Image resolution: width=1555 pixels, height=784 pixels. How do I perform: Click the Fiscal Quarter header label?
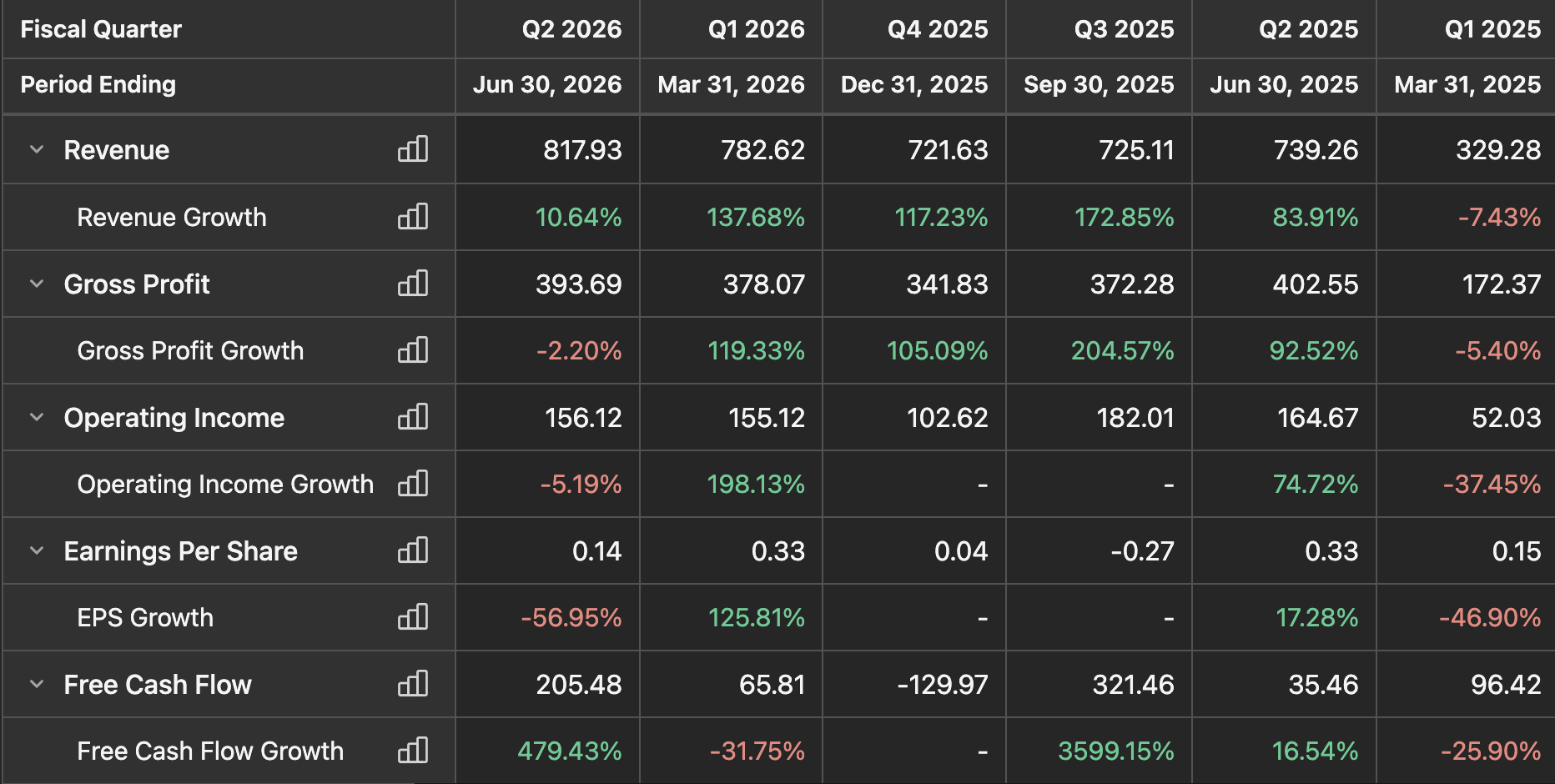pos(101,29)
